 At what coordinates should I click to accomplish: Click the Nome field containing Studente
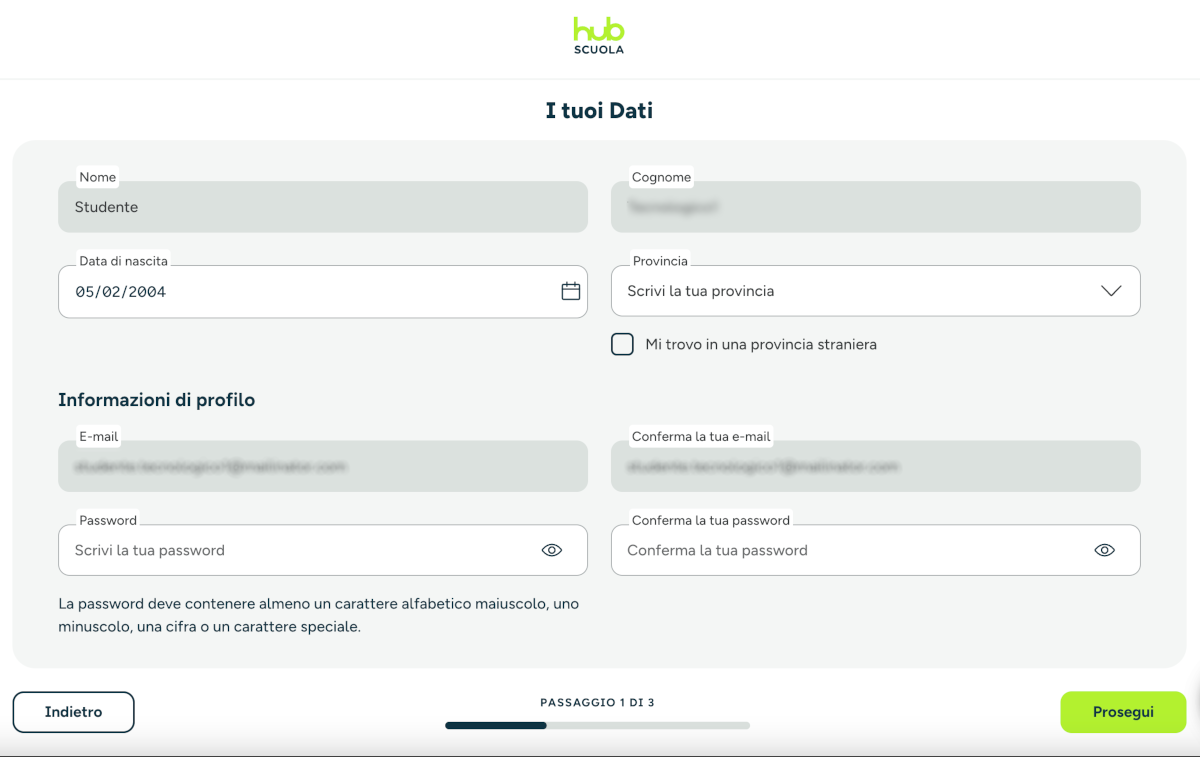tap(323, 207)
